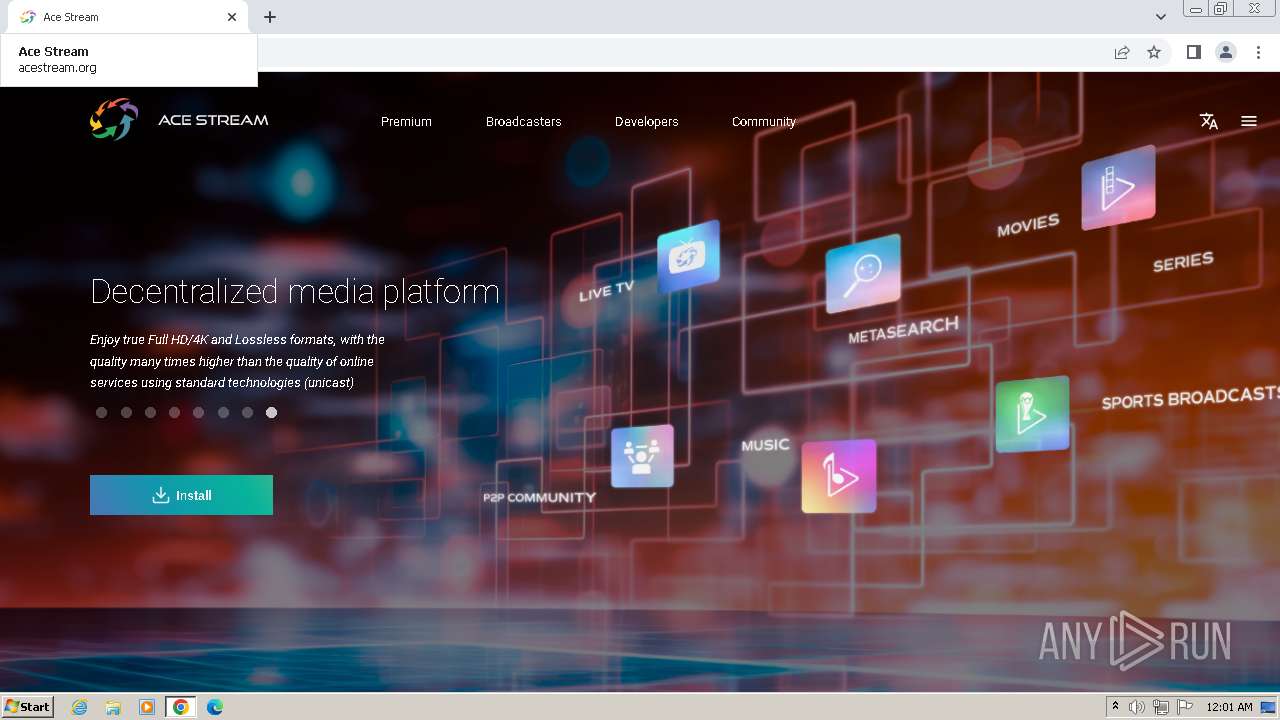1280x720 pixels.
Task: Click the Live TV tile icon
Action: coord(688,256)
